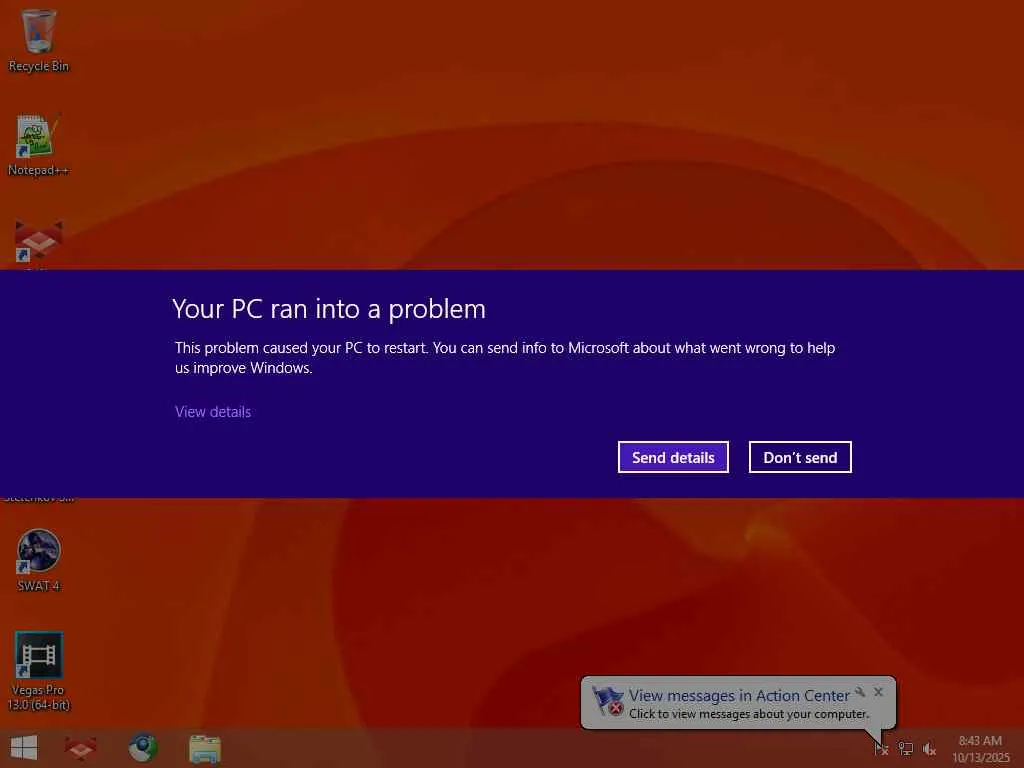Select the SWAT 4 desktop shortcut
The height and width of the screenshot is (768, 1024).
click(x=39, y=560)
